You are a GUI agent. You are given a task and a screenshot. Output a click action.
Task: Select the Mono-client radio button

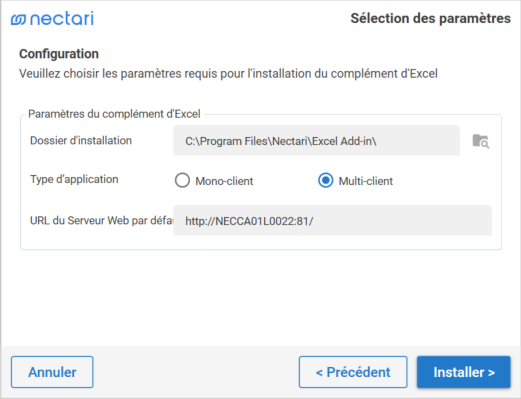pos(182,180)
